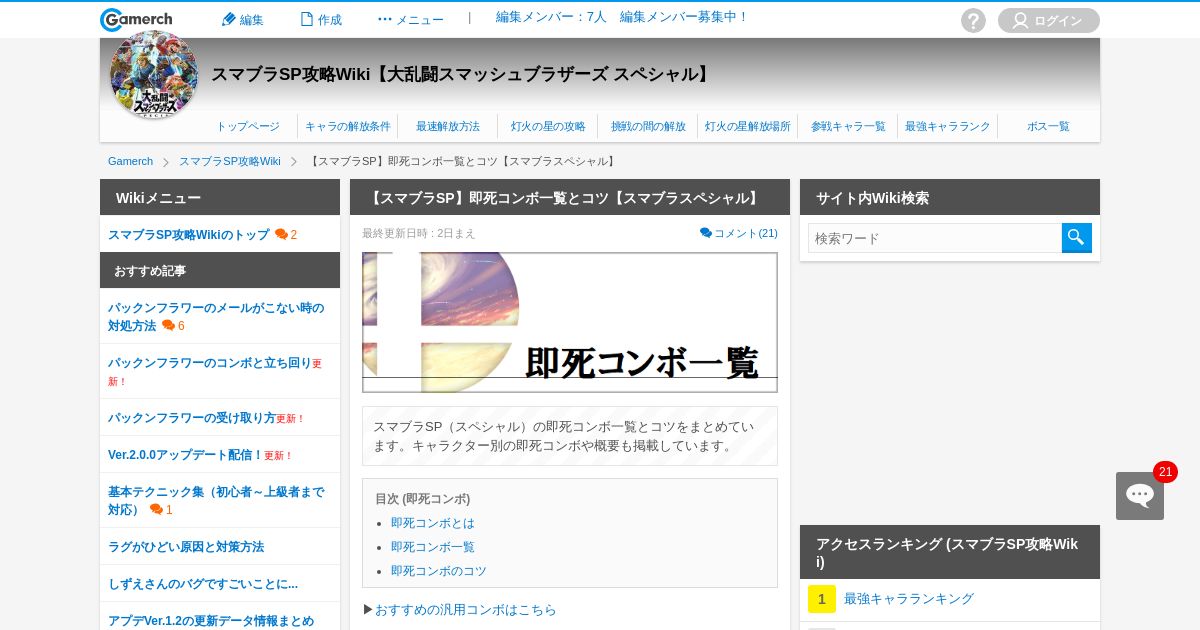
Task: Click the アクセスランキング panel header
Action: pos(950,552)
